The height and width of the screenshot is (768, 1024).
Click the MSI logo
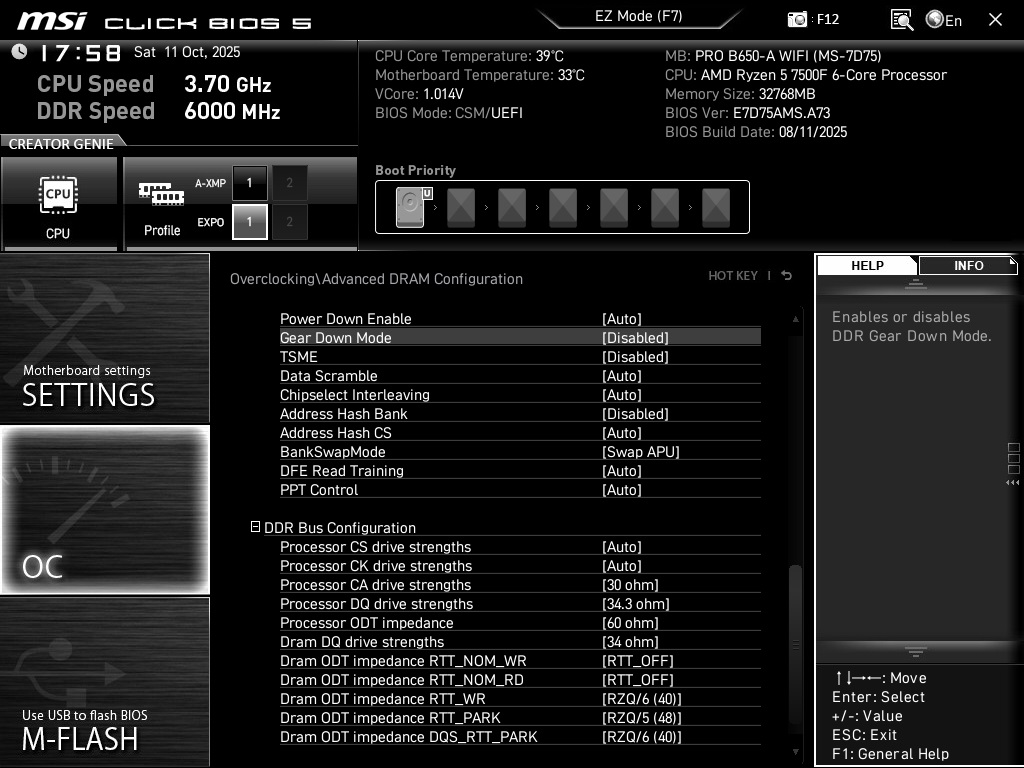pos(52,21)
